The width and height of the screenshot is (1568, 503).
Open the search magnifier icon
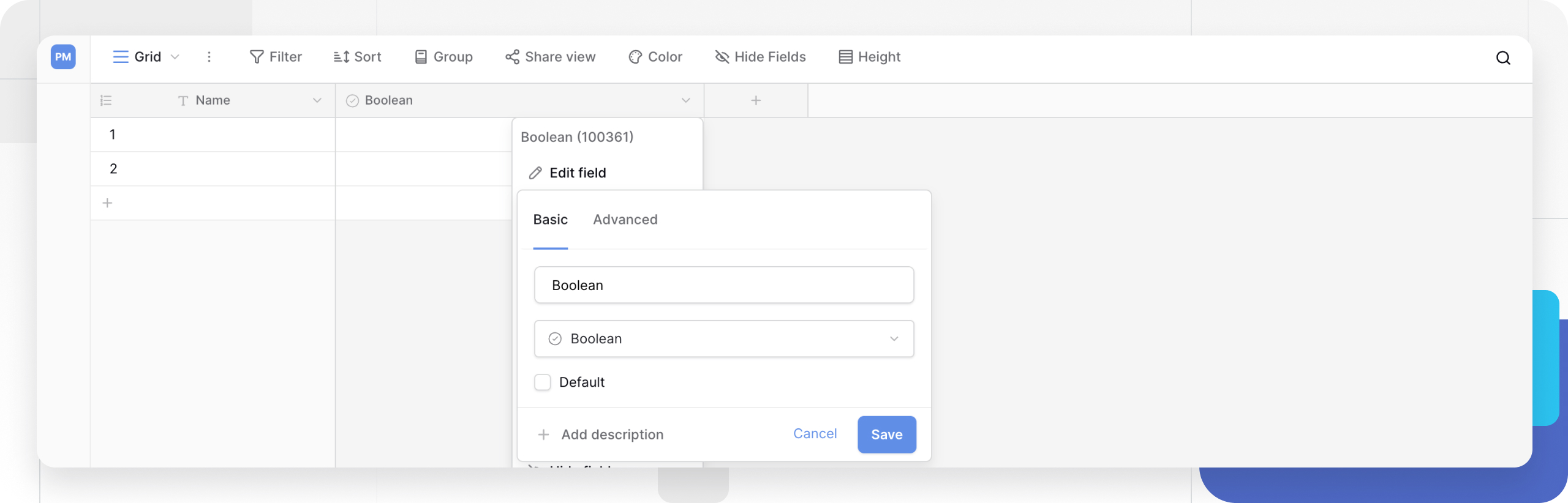click(1502, 58)
